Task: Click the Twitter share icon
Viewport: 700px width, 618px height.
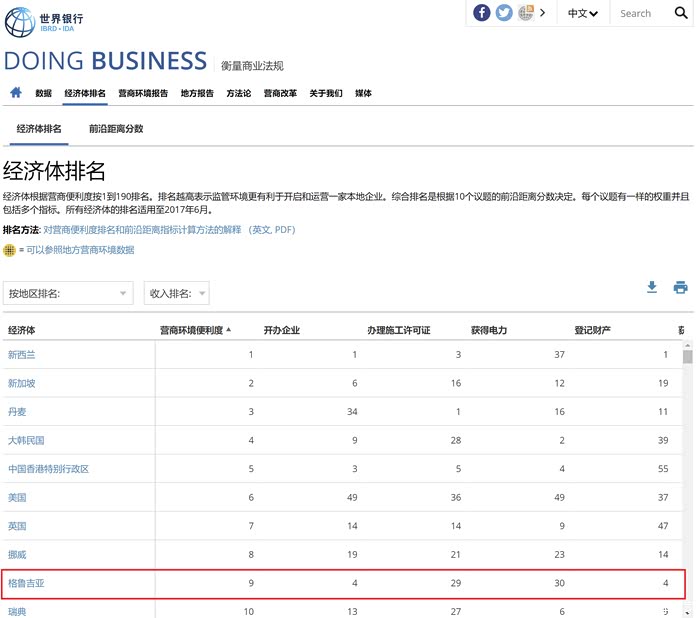Action: coord(504,13)
